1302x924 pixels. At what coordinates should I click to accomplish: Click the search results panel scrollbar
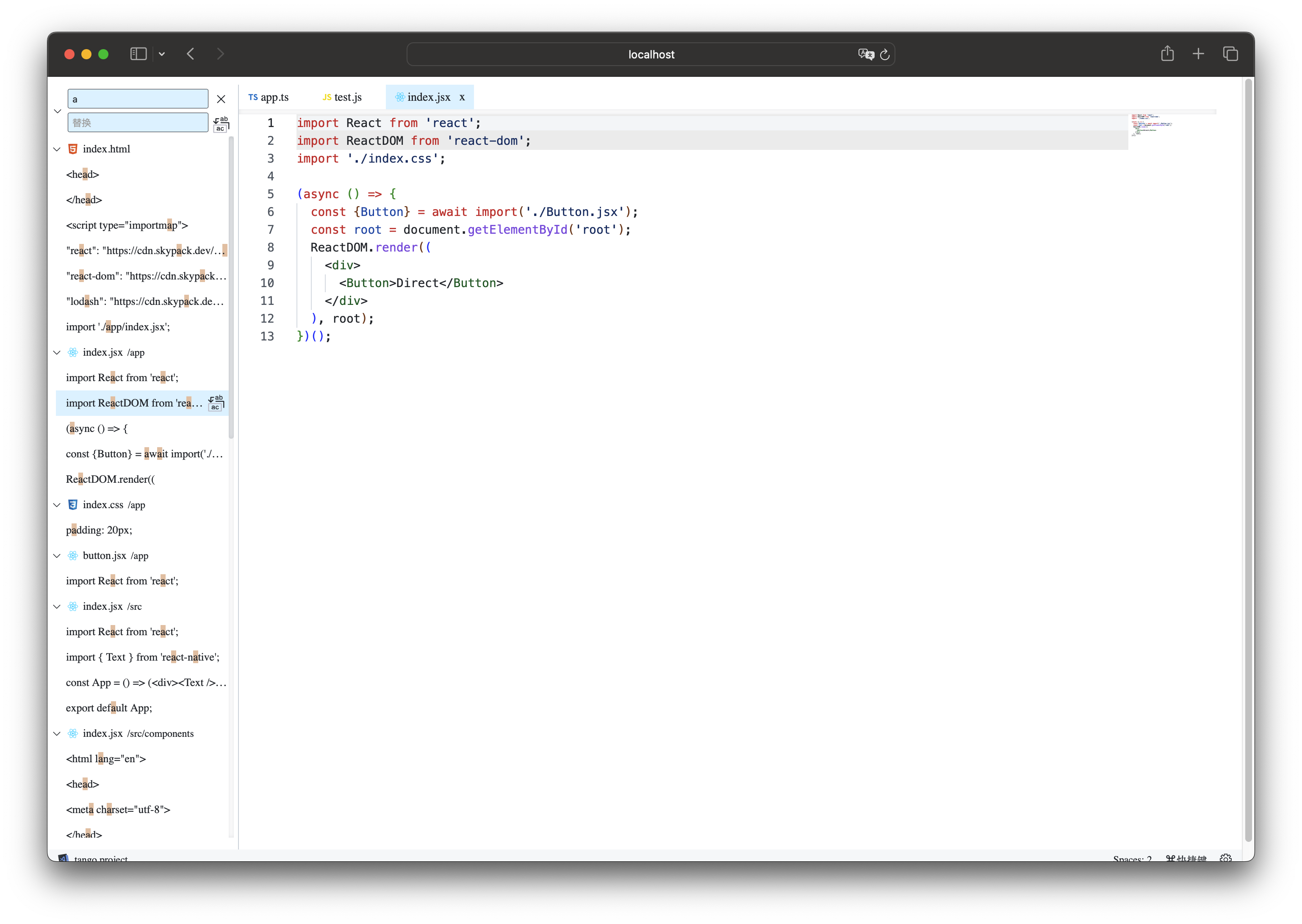[231, 288]
